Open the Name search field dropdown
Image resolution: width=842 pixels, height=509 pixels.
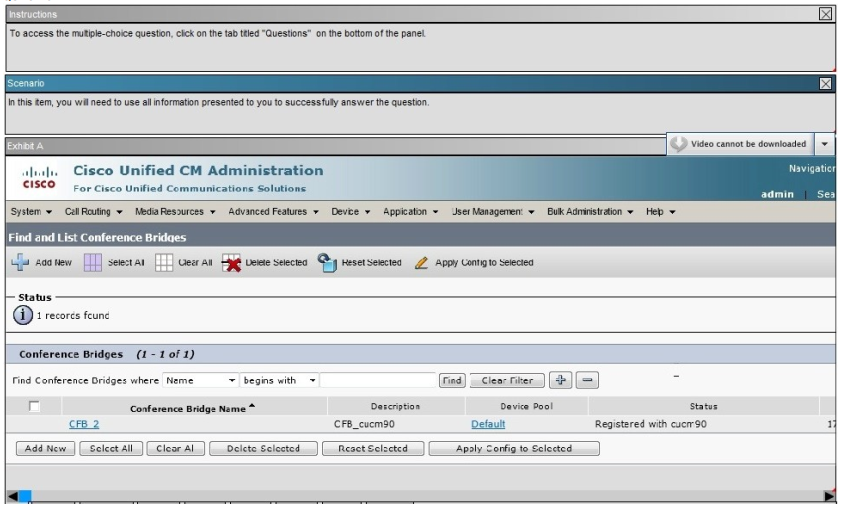pyautogui.click(x=200, y=380)
